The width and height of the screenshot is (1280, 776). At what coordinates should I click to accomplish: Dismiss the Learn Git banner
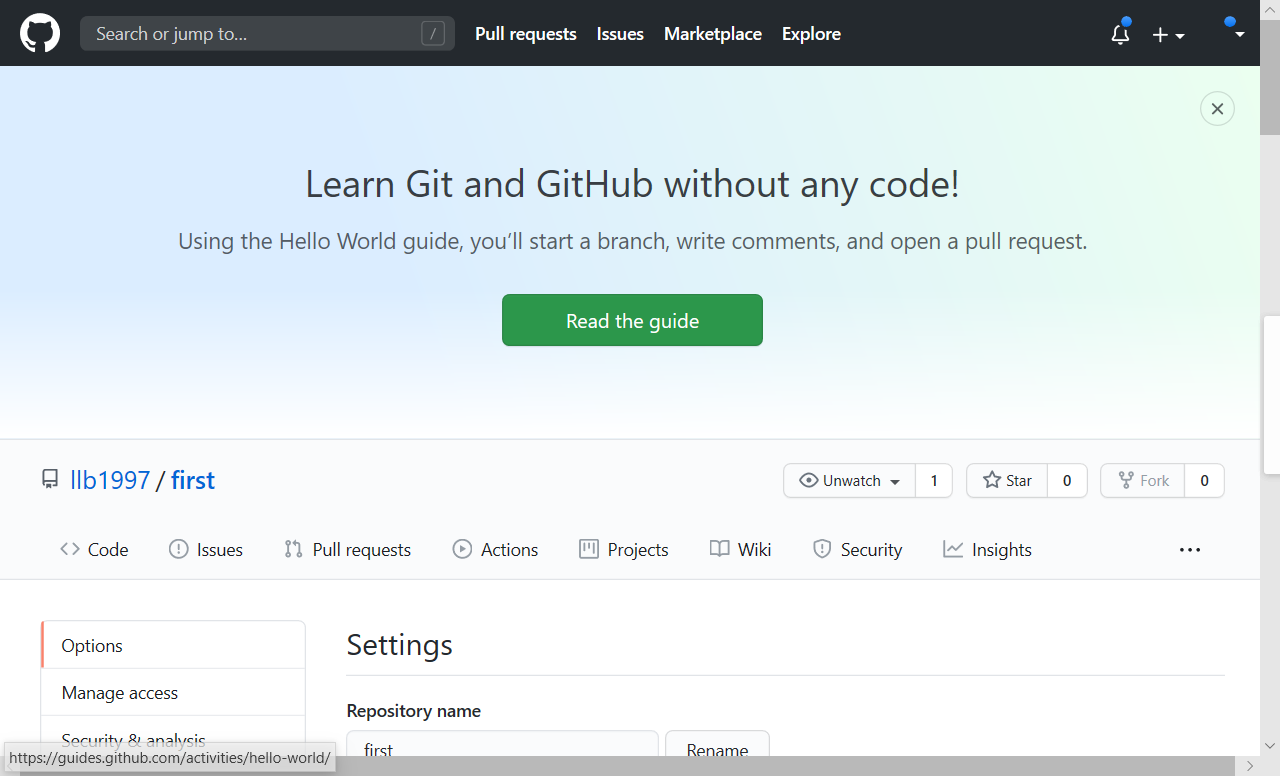[x=1217, y=109]
